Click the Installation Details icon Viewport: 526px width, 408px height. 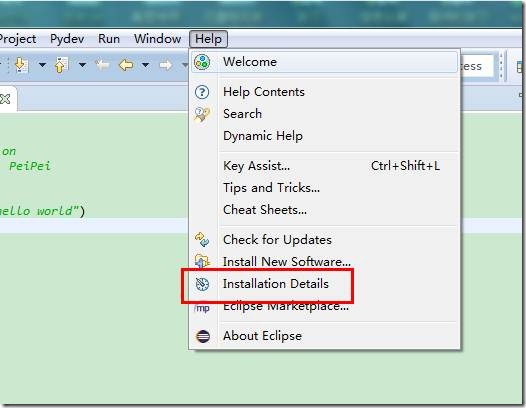click(202, 284)
